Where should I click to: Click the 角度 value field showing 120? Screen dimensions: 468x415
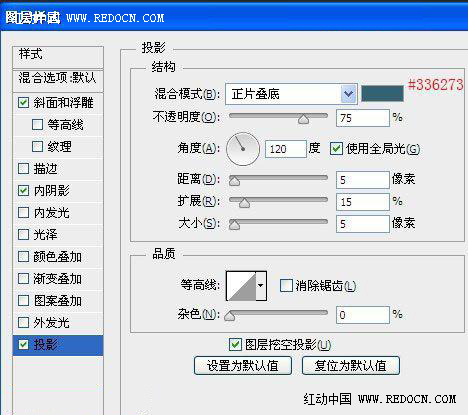(286, 149)
